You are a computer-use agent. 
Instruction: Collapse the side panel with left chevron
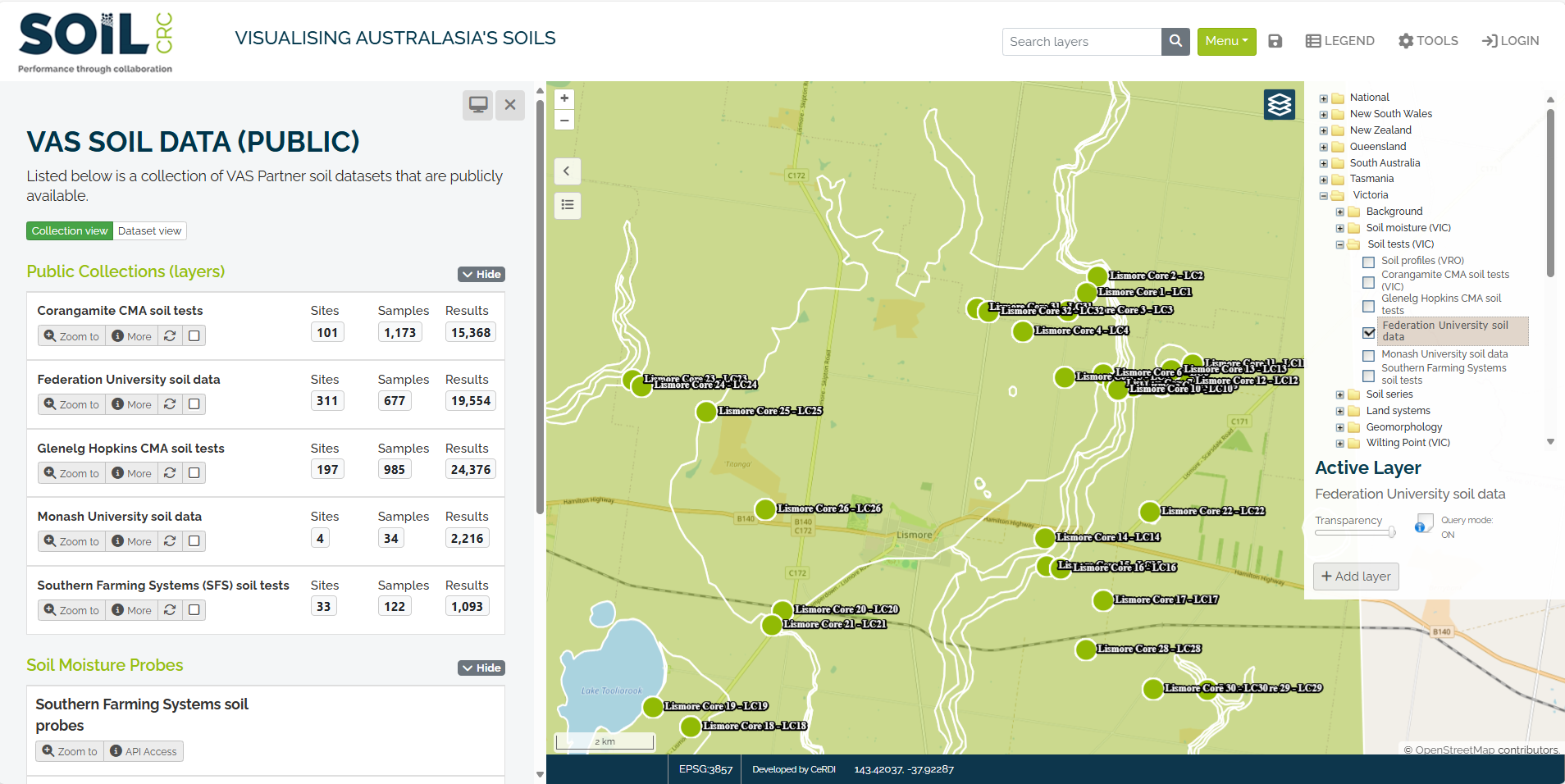coord(567,171)
